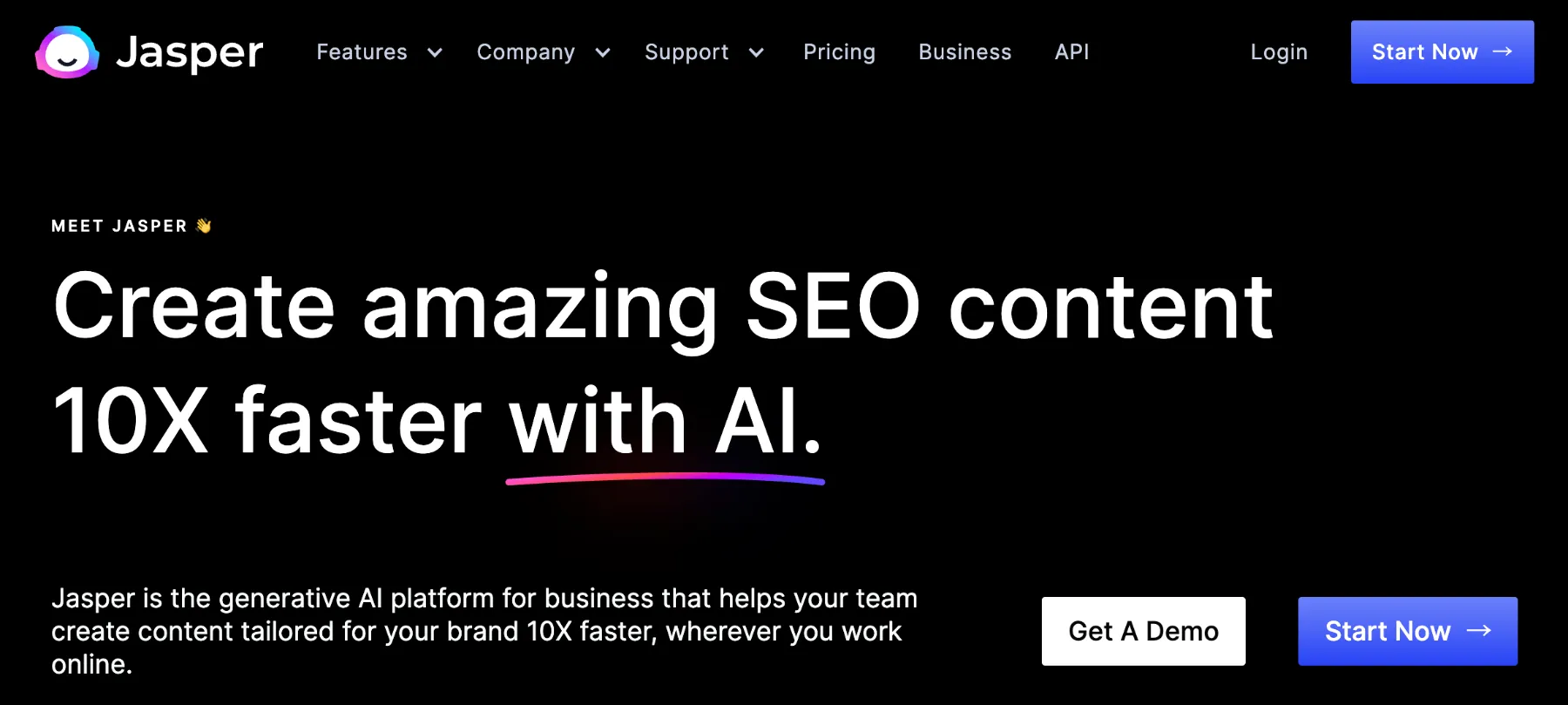Image resolution: width=1568 pixels, height=705 pixels.
Task: Open the Company menu item
Action: coord(526,52)
